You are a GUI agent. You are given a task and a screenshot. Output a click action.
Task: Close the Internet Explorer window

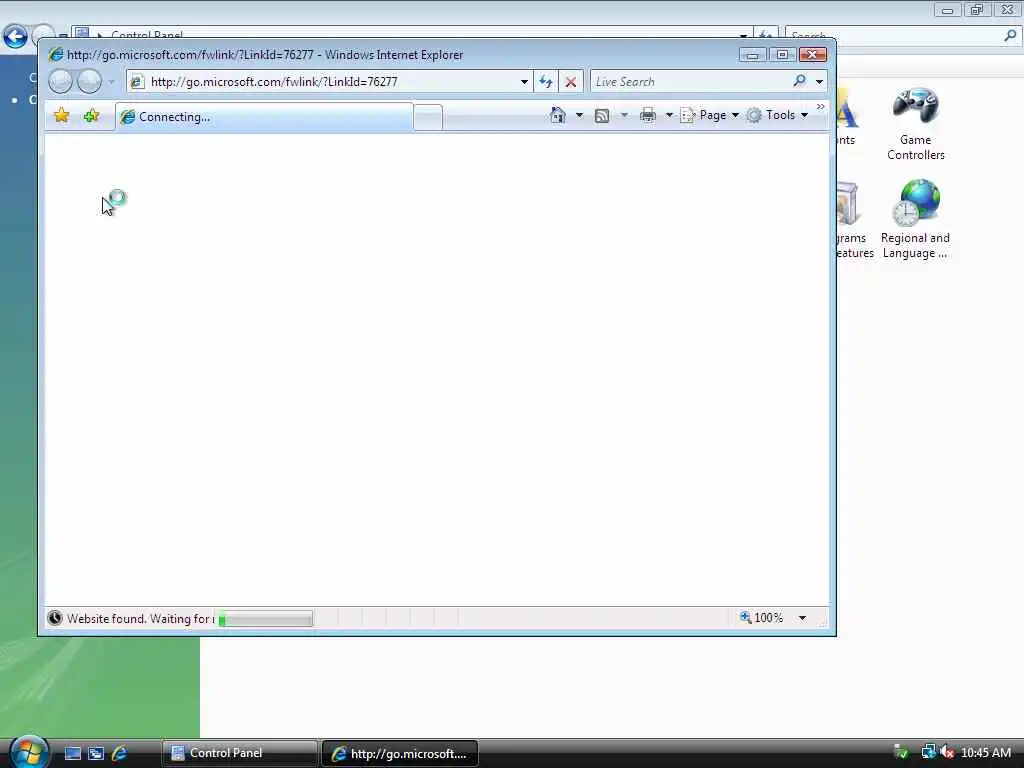[813, 55]
